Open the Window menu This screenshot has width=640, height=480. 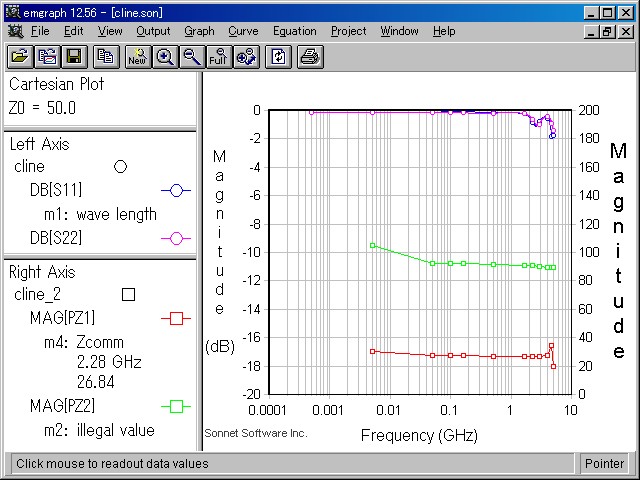[x=399, y=31]
